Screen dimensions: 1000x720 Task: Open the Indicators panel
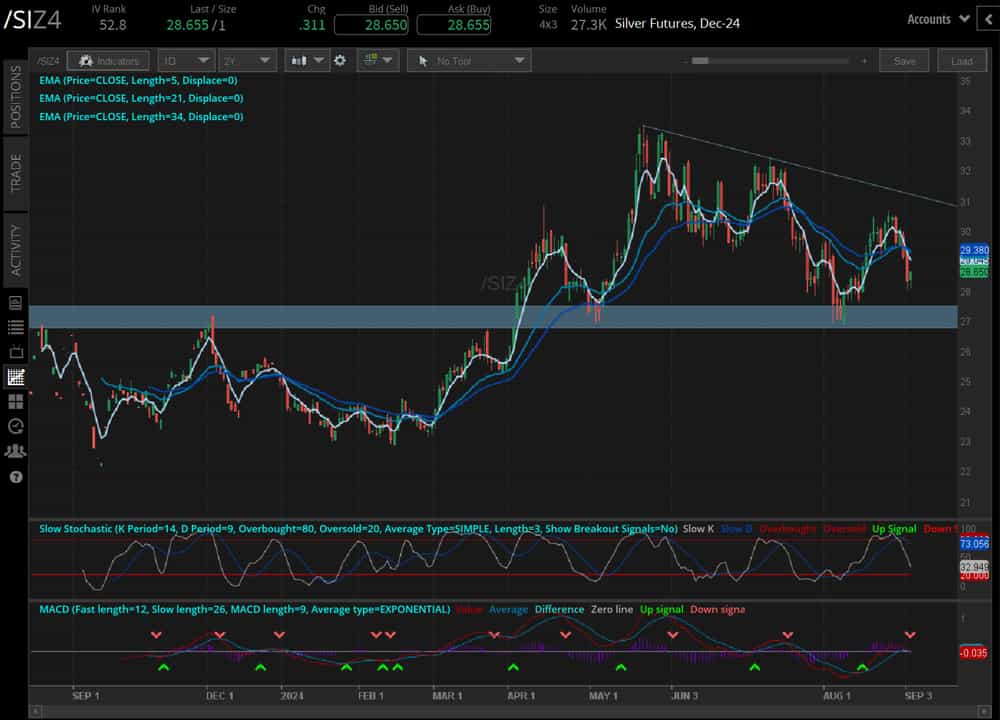click(x=109, y=61)
